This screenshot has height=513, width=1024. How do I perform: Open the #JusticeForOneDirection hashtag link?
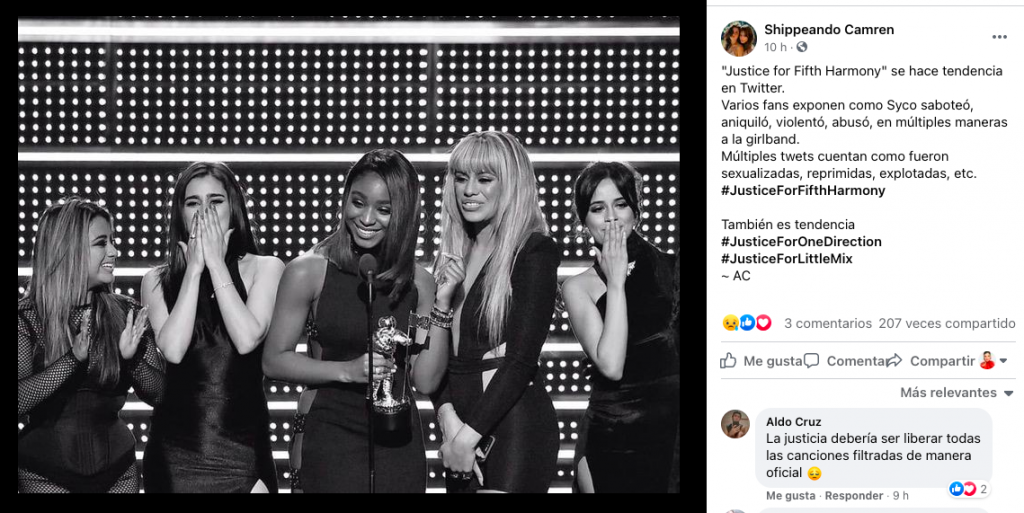click(x=801, y=241)
